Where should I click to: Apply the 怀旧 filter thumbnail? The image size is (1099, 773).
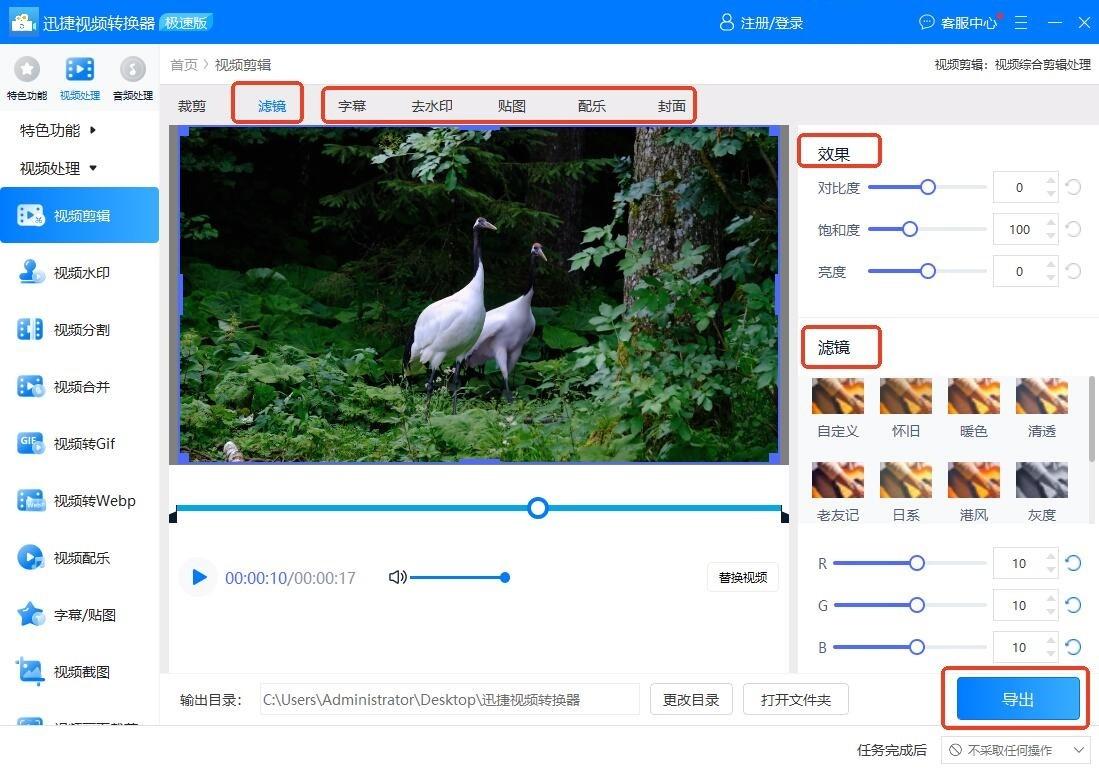pos(905,397)
